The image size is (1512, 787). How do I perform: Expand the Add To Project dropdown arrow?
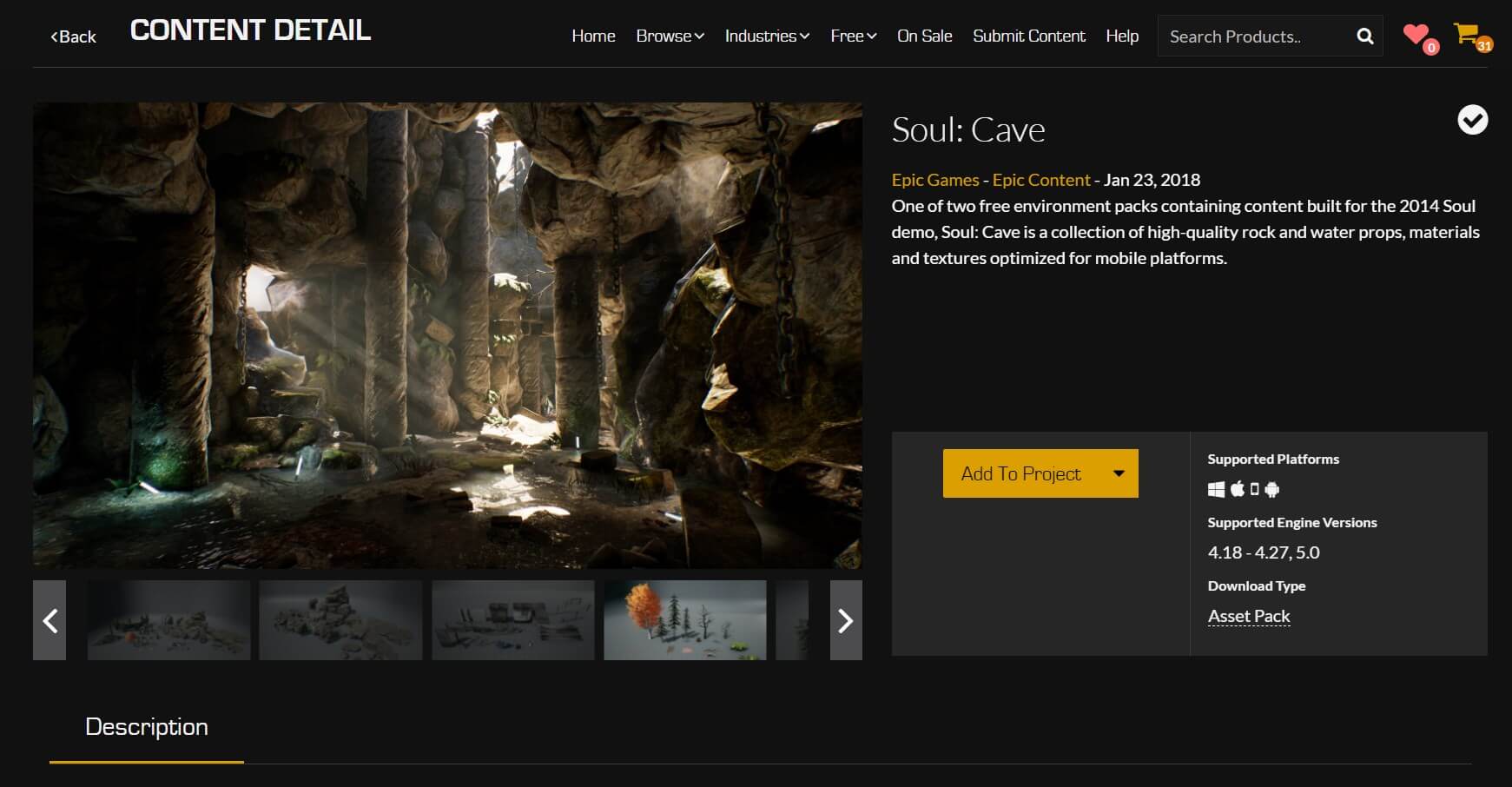(x=1119, y=473)
